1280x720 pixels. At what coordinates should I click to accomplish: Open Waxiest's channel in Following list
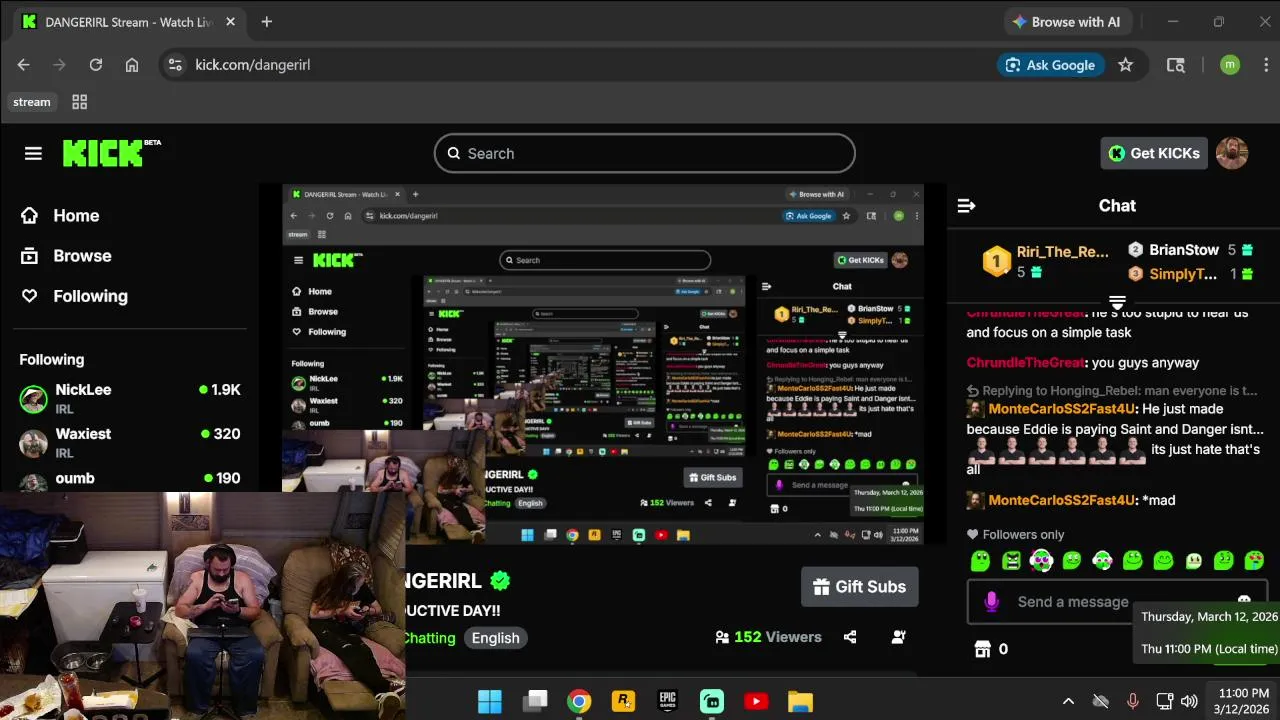point(130,442)
